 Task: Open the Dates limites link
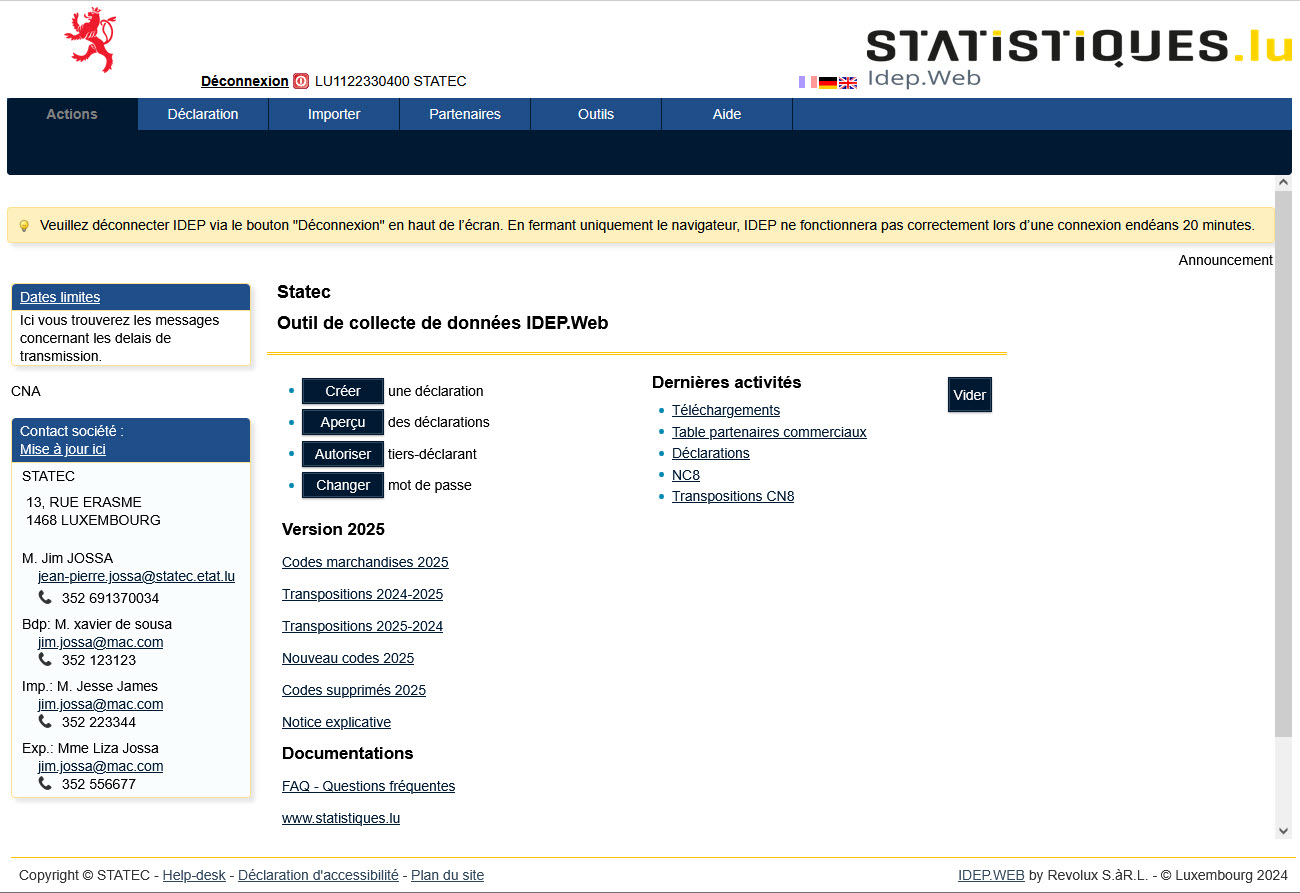pos(60,297)
